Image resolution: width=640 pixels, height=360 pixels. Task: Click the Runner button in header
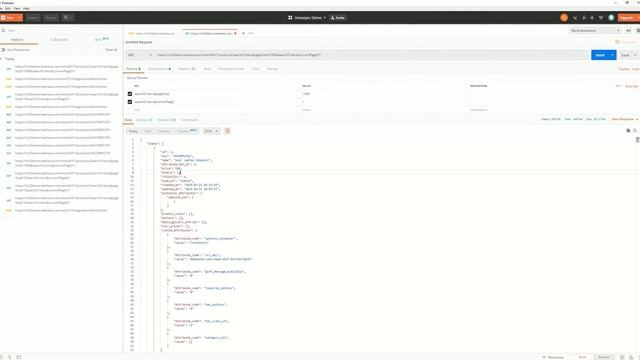51,18
